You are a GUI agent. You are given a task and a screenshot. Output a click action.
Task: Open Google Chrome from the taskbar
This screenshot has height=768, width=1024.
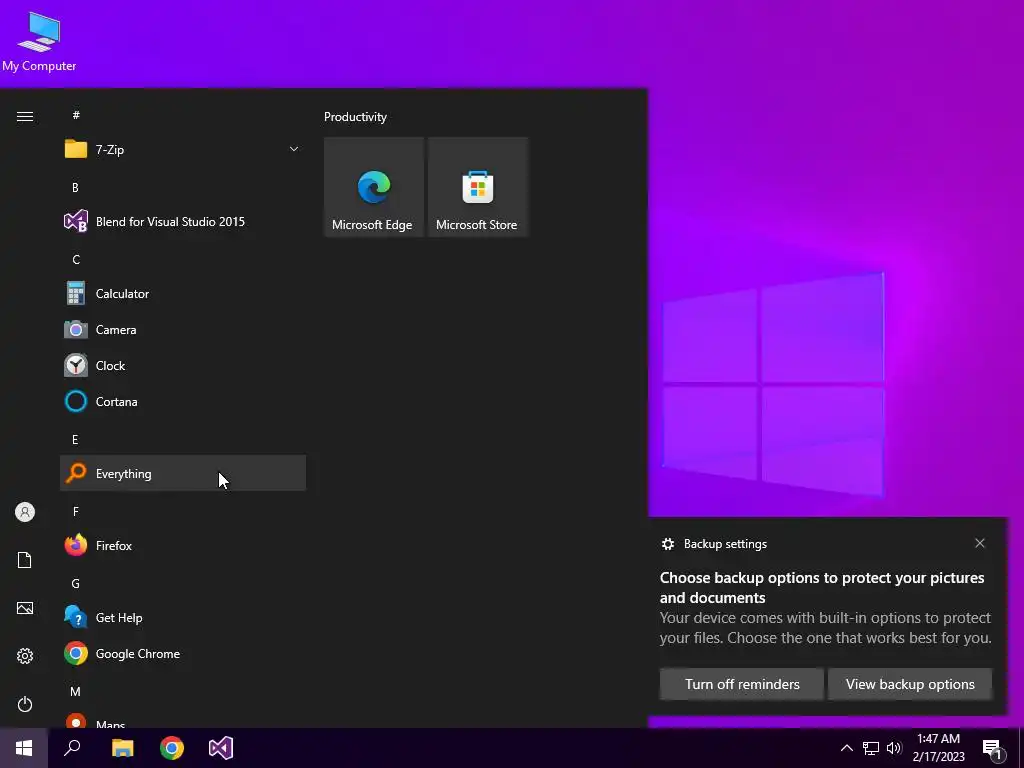[x=172, y=748]
